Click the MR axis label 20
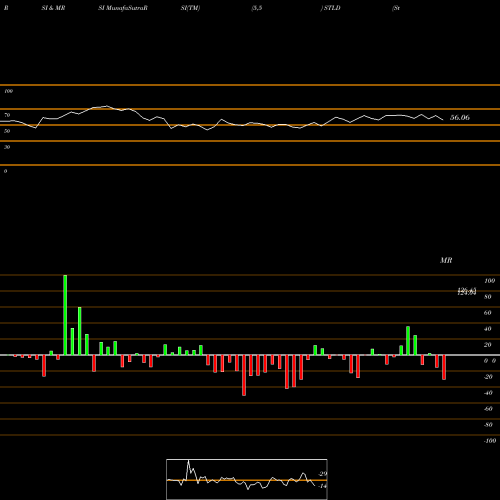The width and height of the screenshot is (500, 500). [488, 345]
